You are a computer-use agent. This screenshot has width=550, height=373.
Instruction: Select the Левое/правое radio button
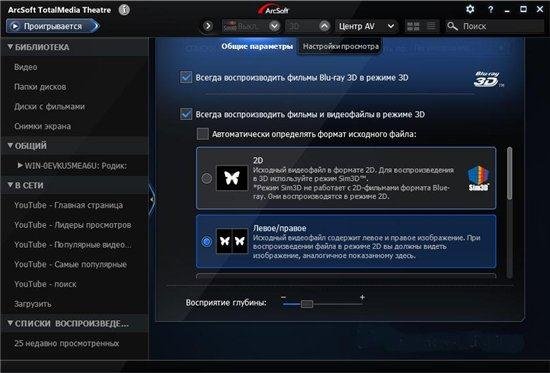coord(207,241)
